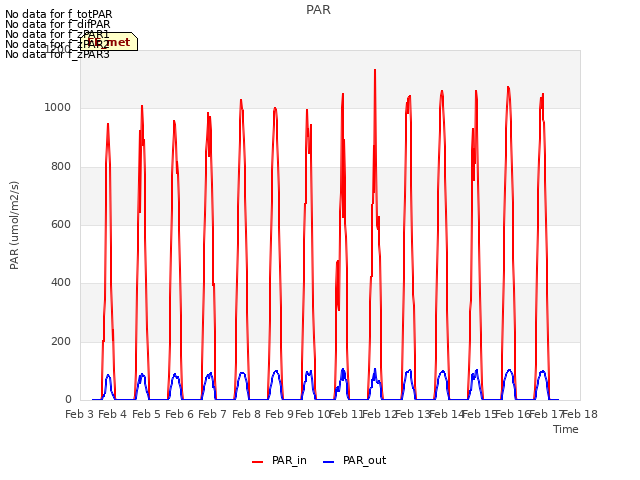640x480 pixels.
Task: Click the x-axis tick Feb 8
Action: [x=246, y=414]
